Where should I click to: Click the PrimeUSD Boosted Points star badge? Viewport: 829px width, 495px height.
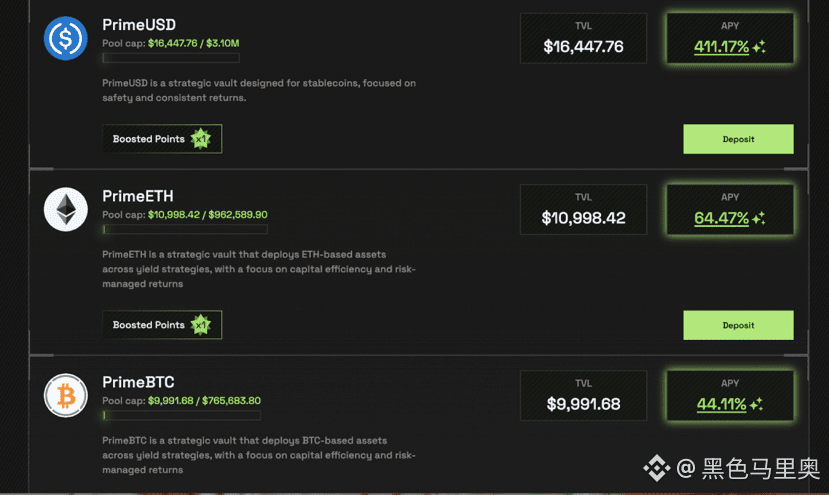[201, 139]
